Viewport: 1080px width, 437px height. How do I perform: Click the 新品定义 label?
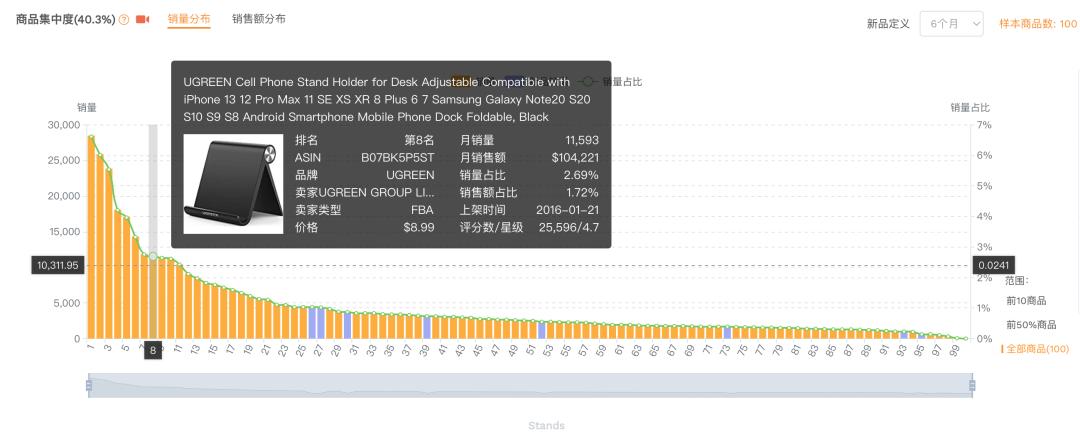[889, 23]
